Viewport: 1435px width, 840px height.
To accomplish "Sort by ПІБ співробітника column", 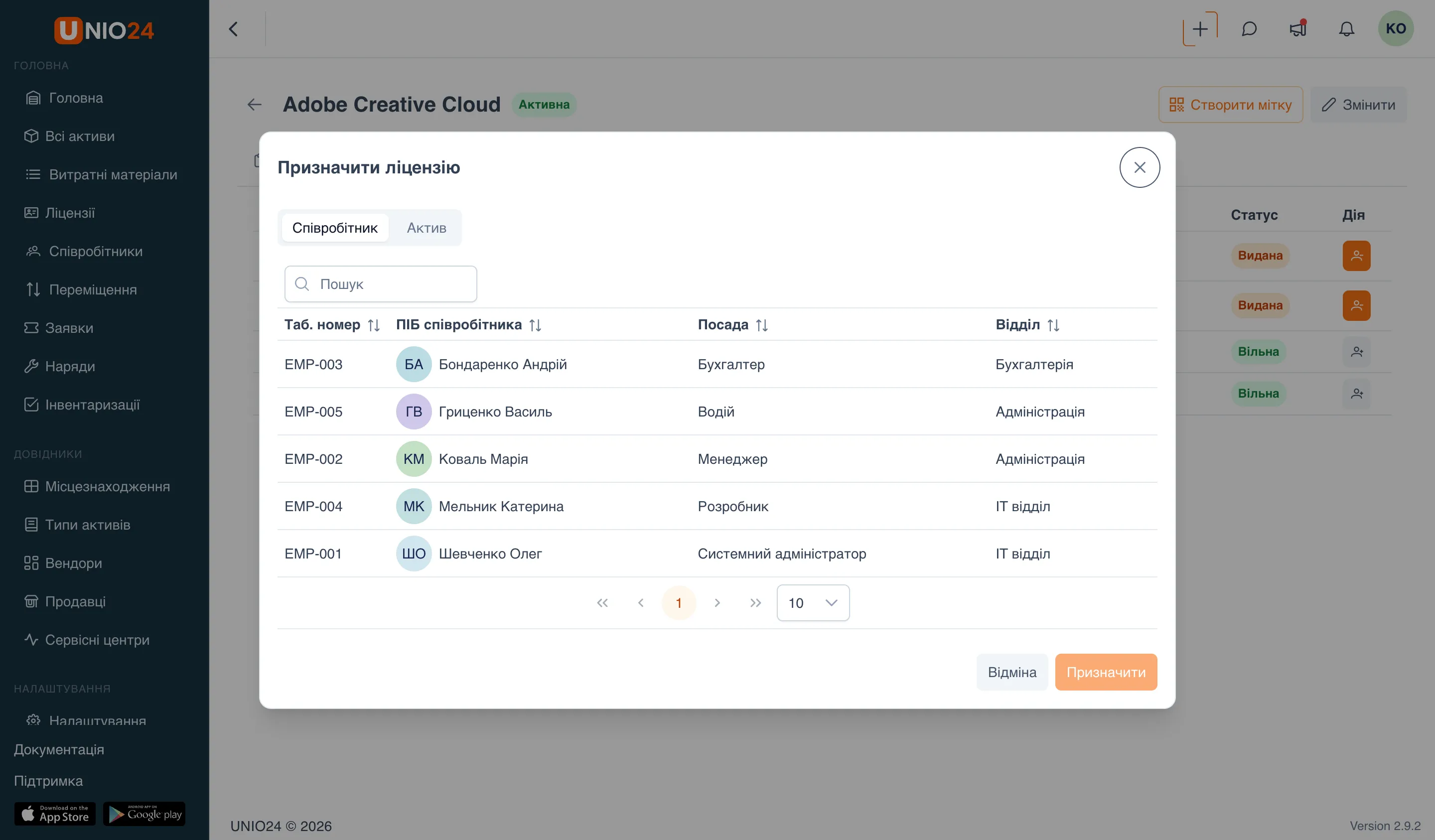I will pos(469,325).
